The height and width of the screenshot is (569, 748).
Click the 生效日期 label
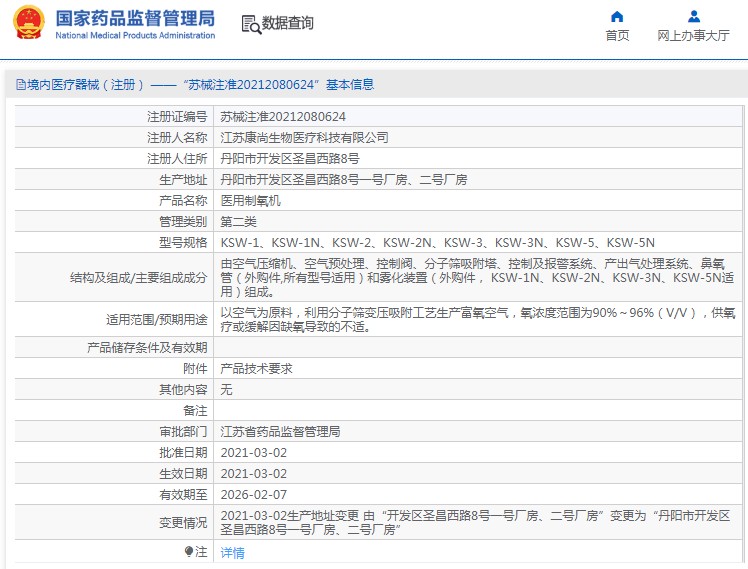click(x=183, y=474)
